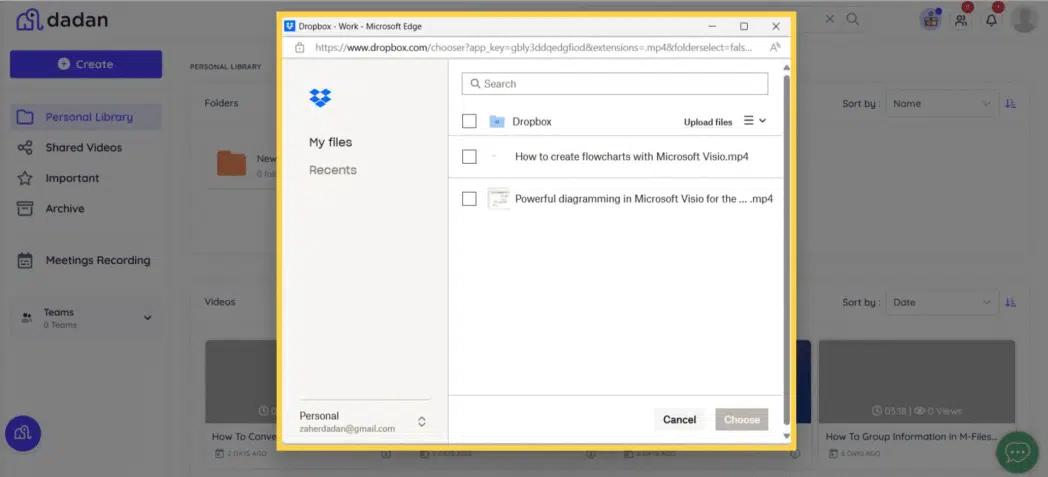Open the dadan chat support bubble

tap(1016, 452)
